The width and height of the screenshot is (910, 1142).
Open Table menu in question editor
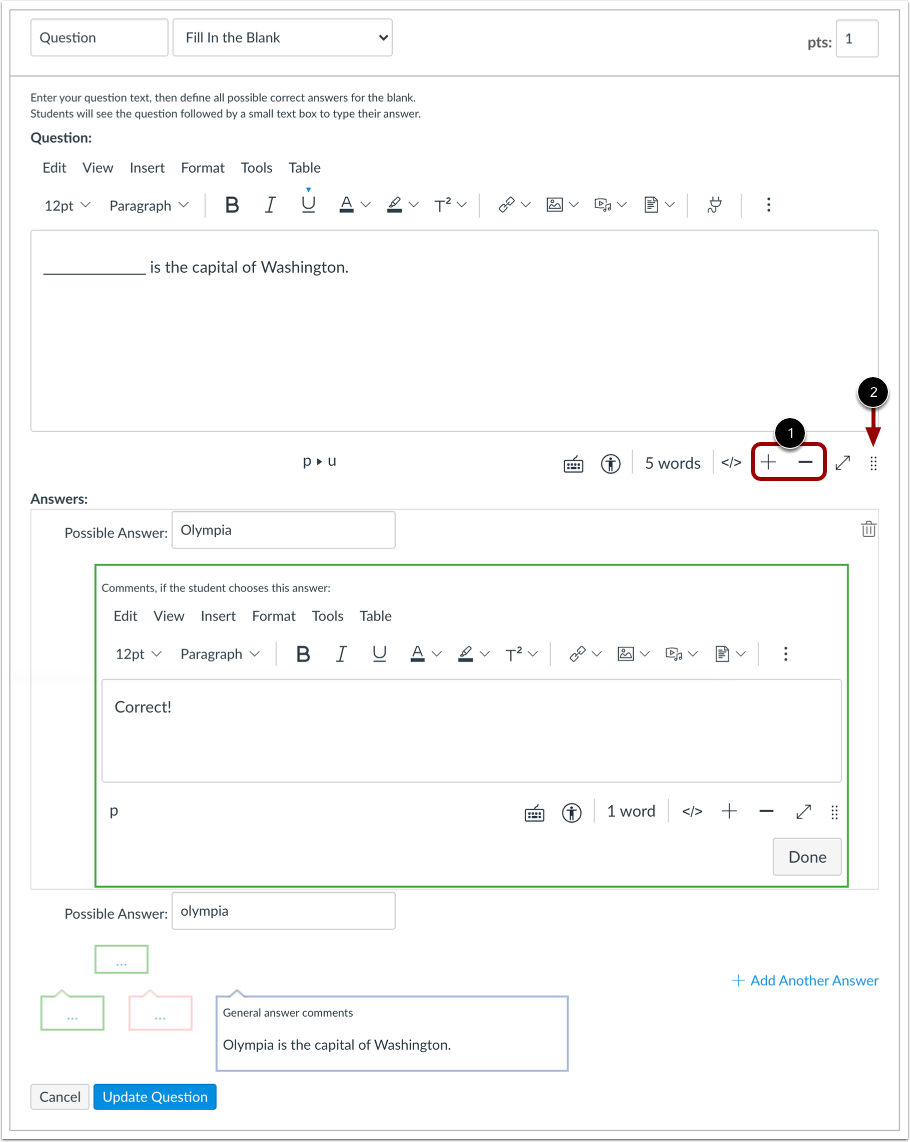point(305,168)
